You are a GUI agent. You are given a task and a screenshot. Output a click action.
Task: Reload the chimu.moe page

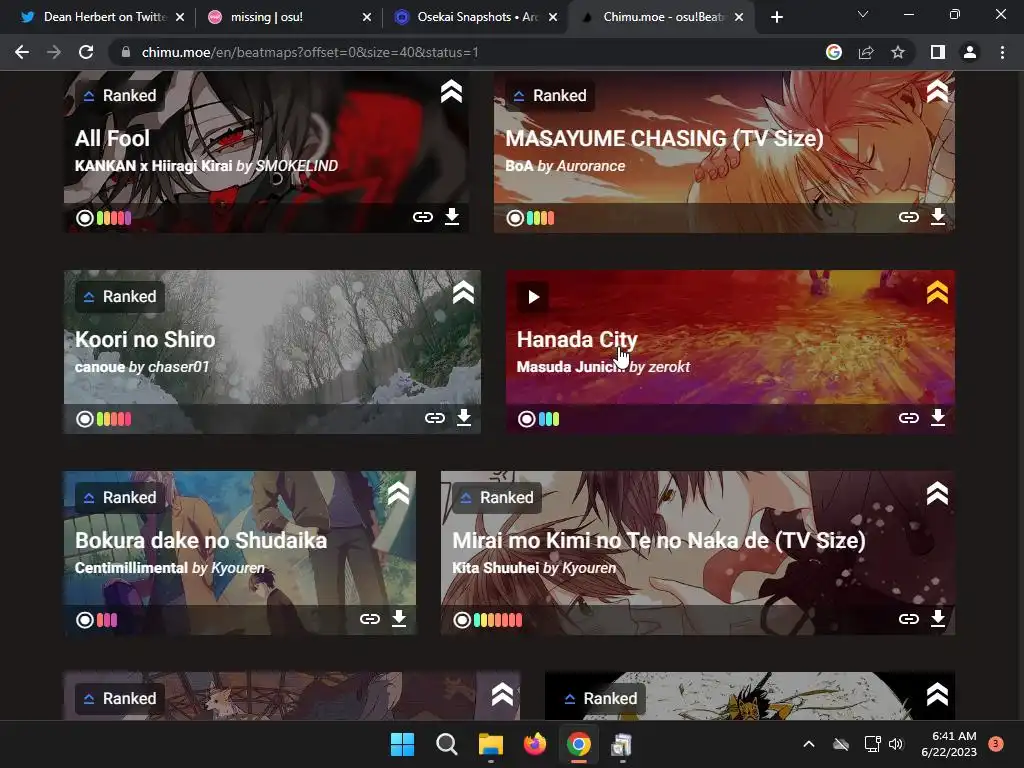coord(86,52)
